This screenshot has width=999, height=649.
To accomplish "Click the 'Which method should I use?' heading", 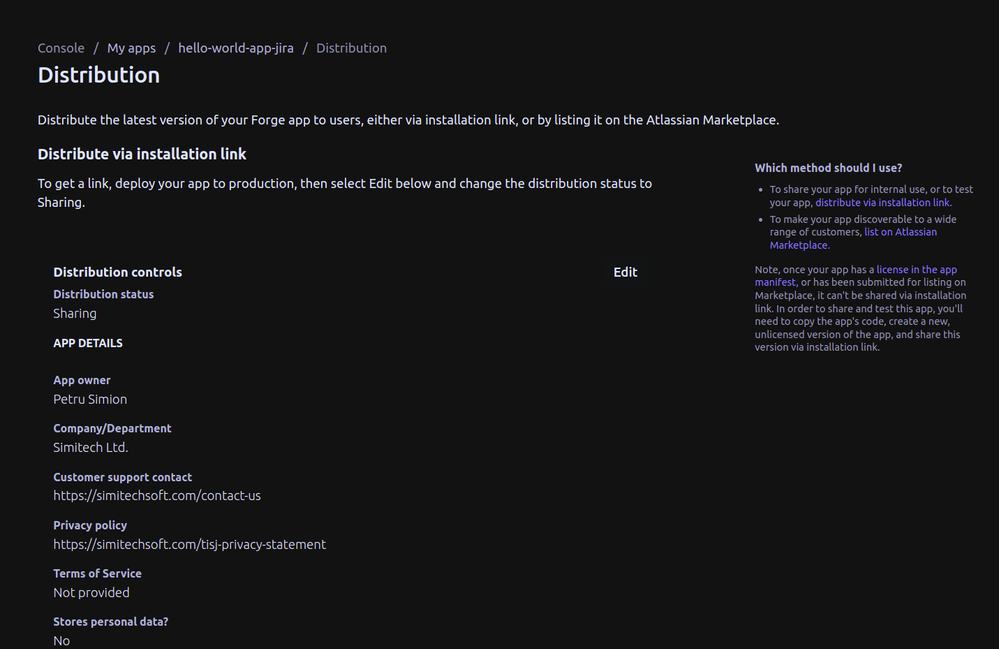I will pos(829,168).
